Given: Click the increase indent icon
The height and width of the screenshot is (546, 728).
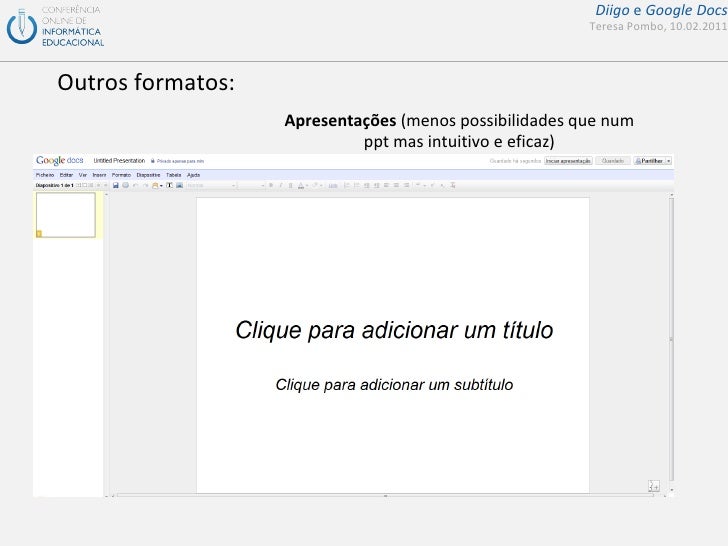Looking at the screenshot, I should pyautogui.click(x=377, y=185).
